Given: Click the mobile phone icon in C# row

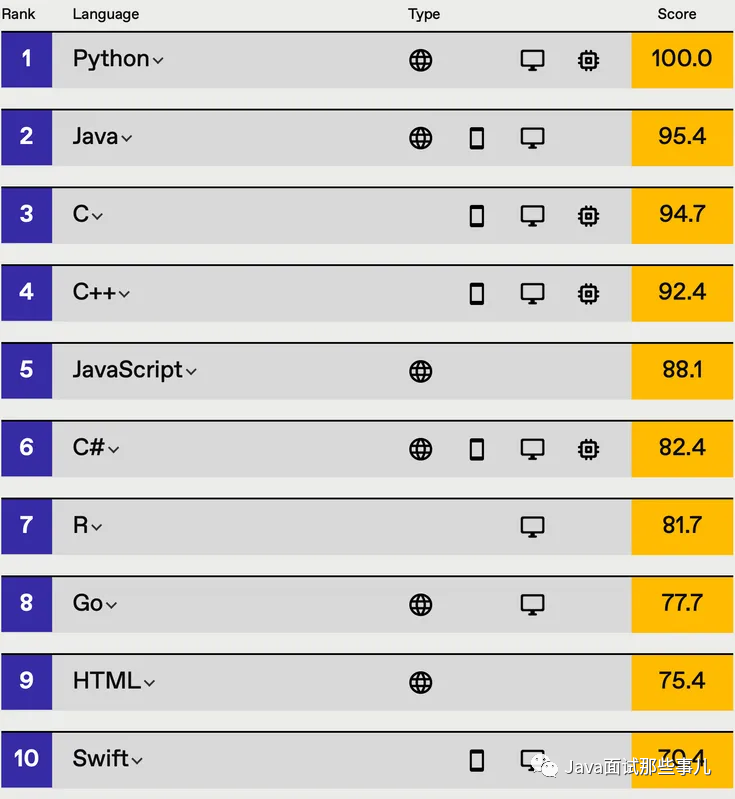Looking at the screenshot, I should pyautogui.click(x=477, y=449).
